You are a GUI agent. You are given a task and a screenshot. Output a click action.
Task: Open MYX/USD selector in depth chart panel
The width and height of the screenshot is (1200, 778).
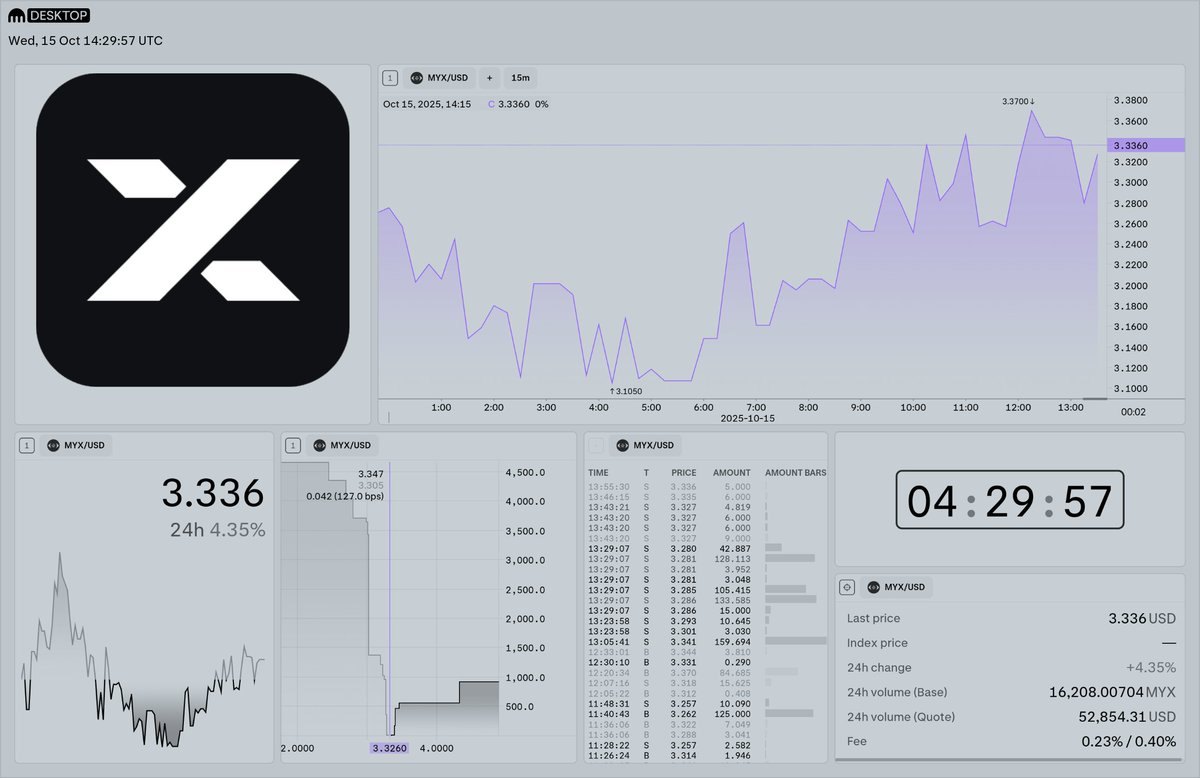342,445
